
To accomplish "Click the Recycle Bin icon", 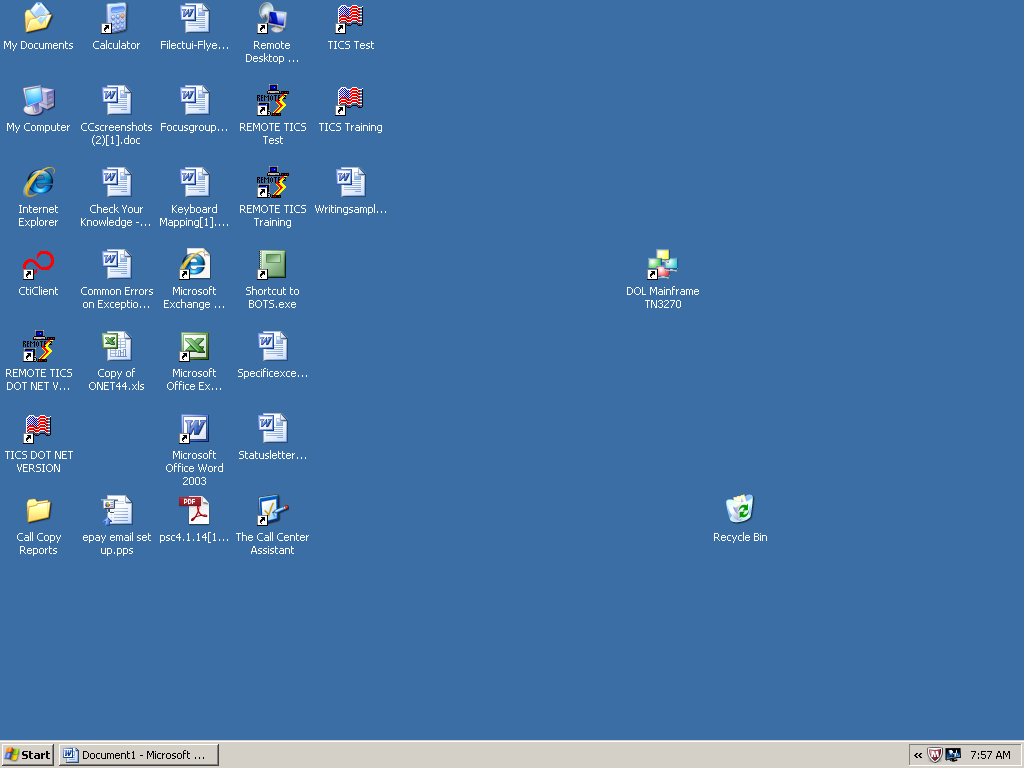I will point(740,510).
